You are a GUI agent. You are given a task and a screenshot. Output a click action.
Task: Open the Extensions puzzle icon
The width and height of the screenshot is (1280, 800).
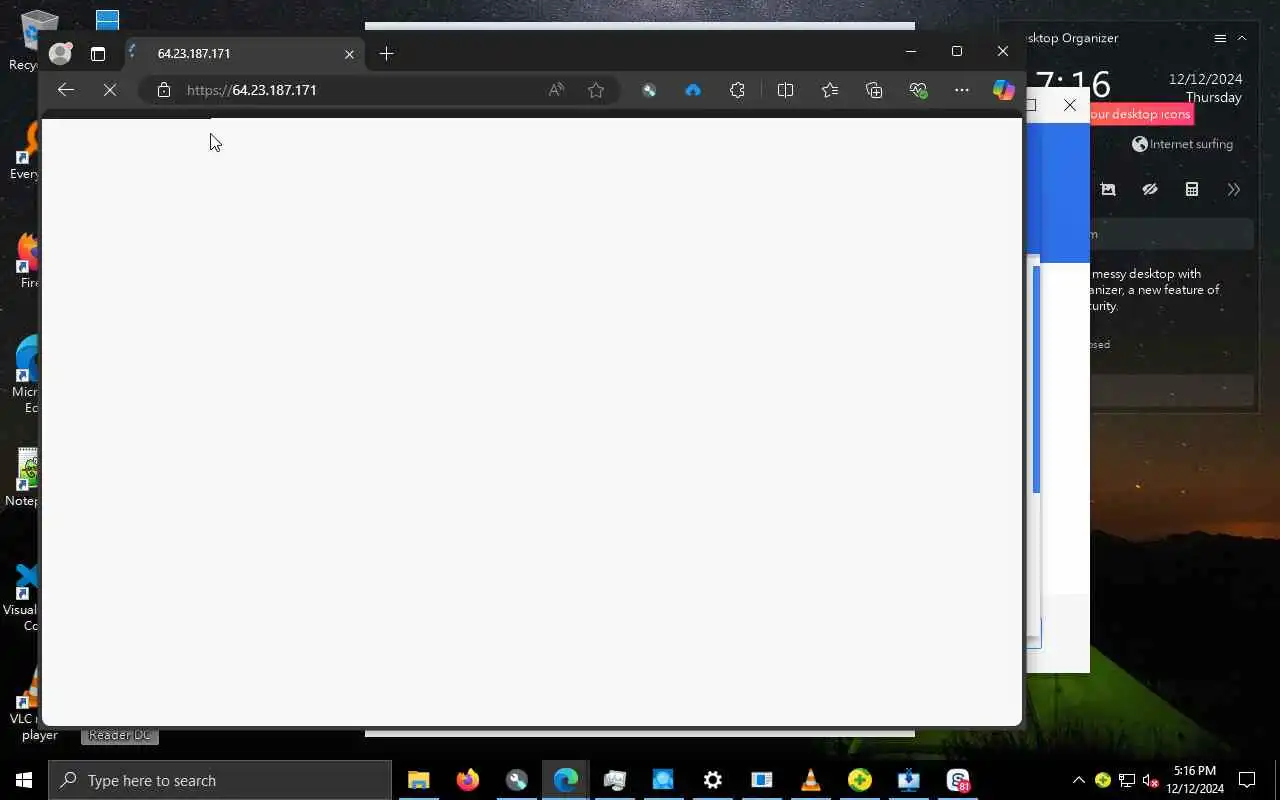737,90
